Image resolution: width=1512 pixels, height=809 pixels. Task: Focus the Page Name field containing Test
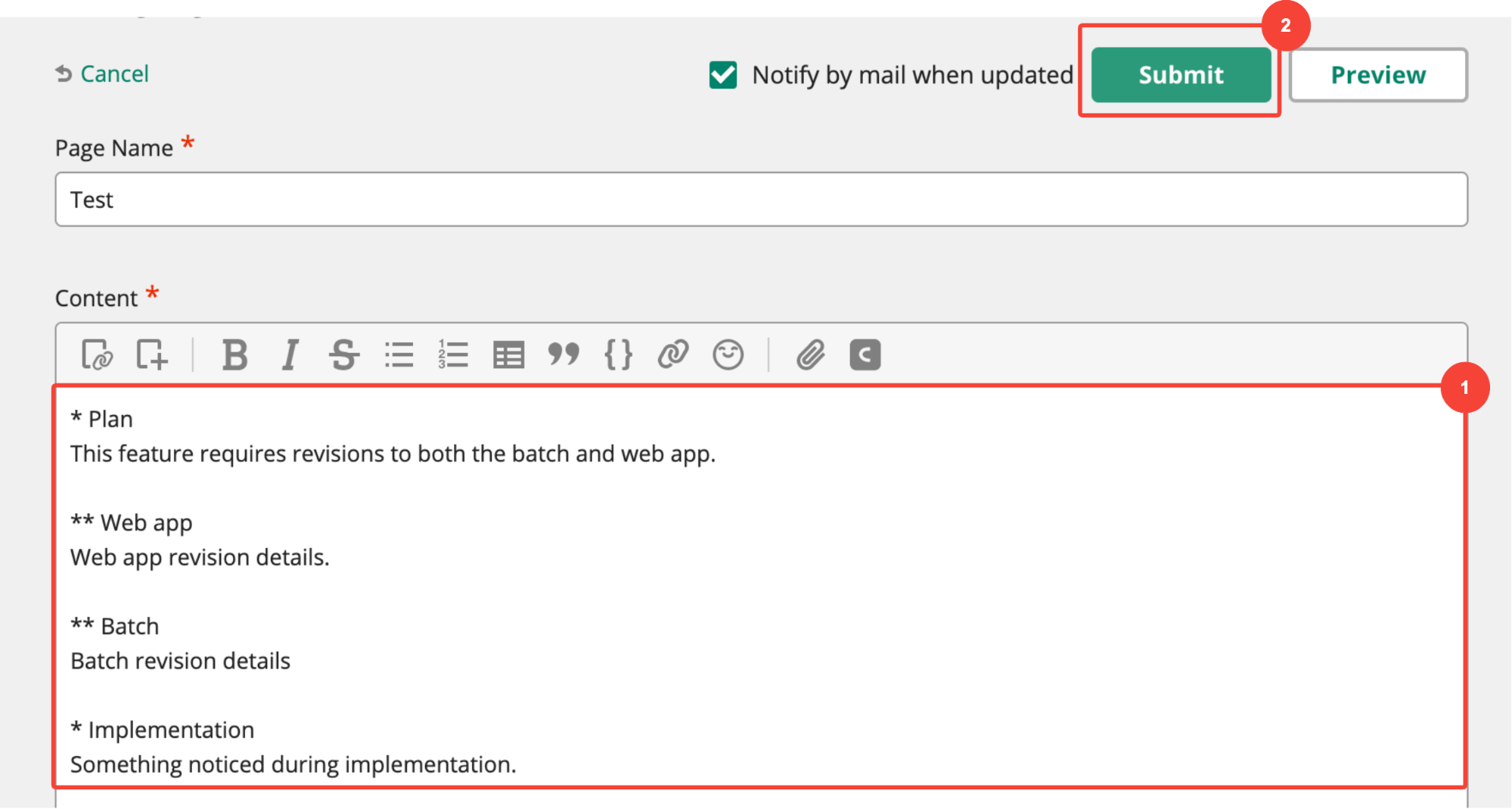(760, 200)
